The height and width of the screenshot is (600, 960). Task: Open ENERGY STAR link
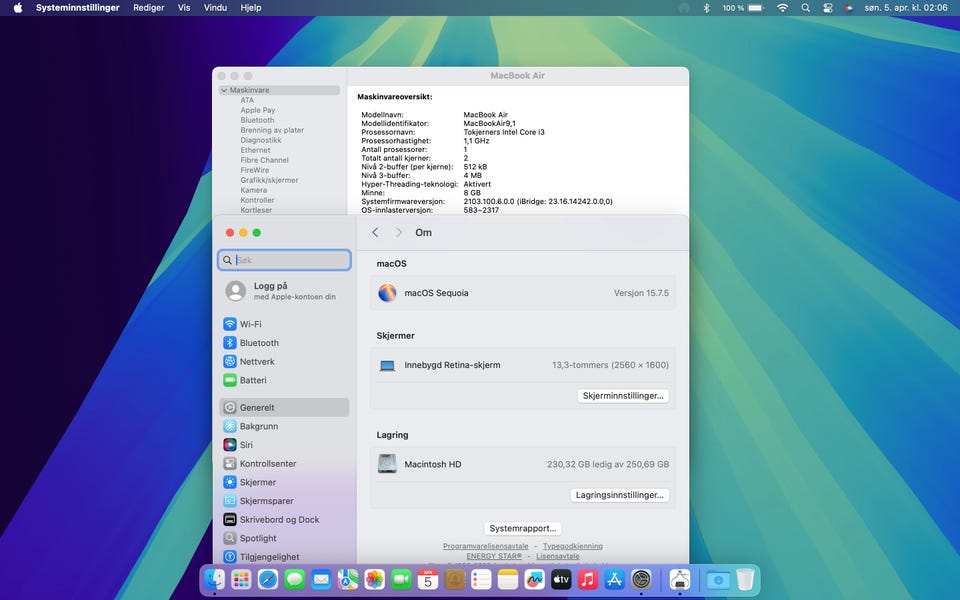point(494,556)
